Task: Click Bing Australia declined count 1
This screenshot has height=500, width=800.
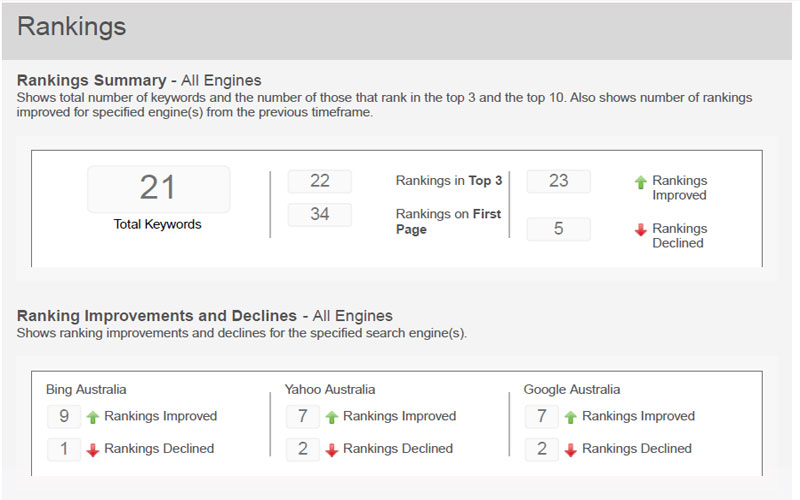Action: click(x=64, y=449)
